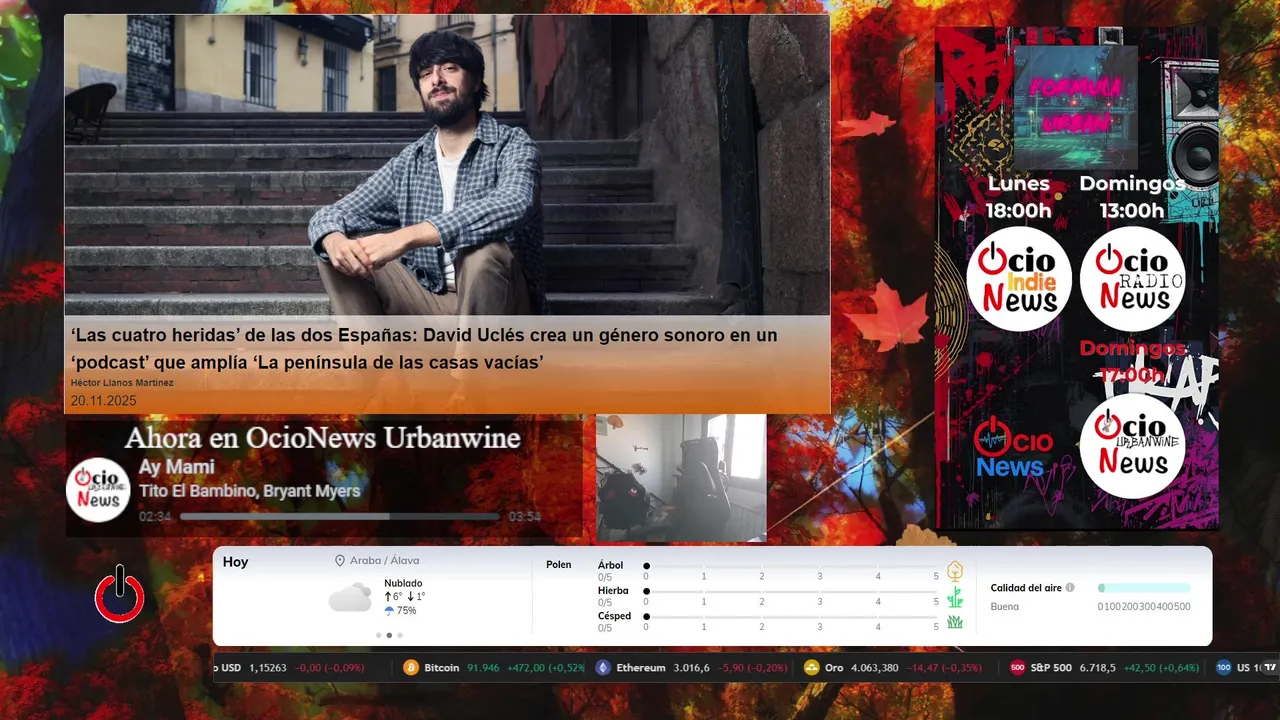The width and height of the screenshot is (1280, 720).
Task: Click the Domingos 13:00h schedule text
Action: coord(1132,197)
